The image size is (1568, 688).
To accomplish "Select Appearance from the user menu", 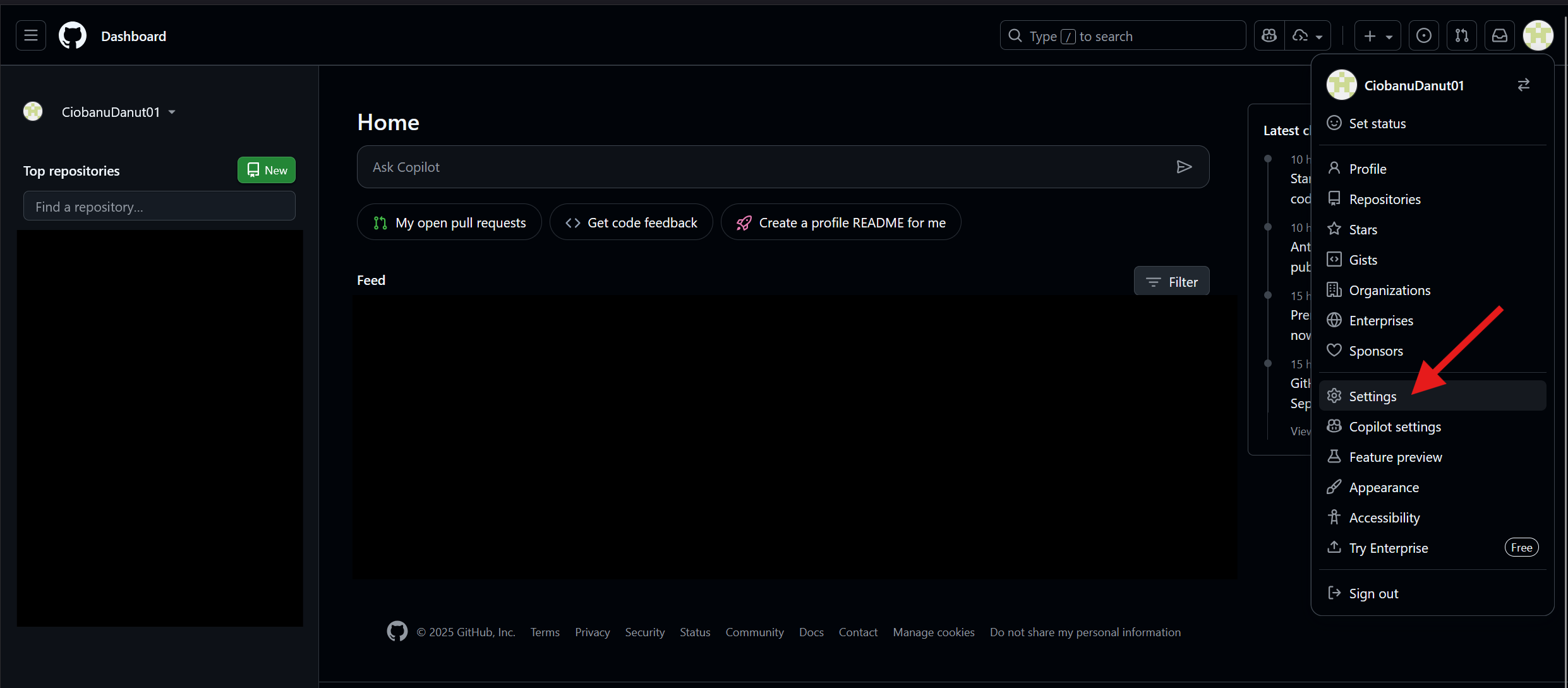I will pos(1384,487).
